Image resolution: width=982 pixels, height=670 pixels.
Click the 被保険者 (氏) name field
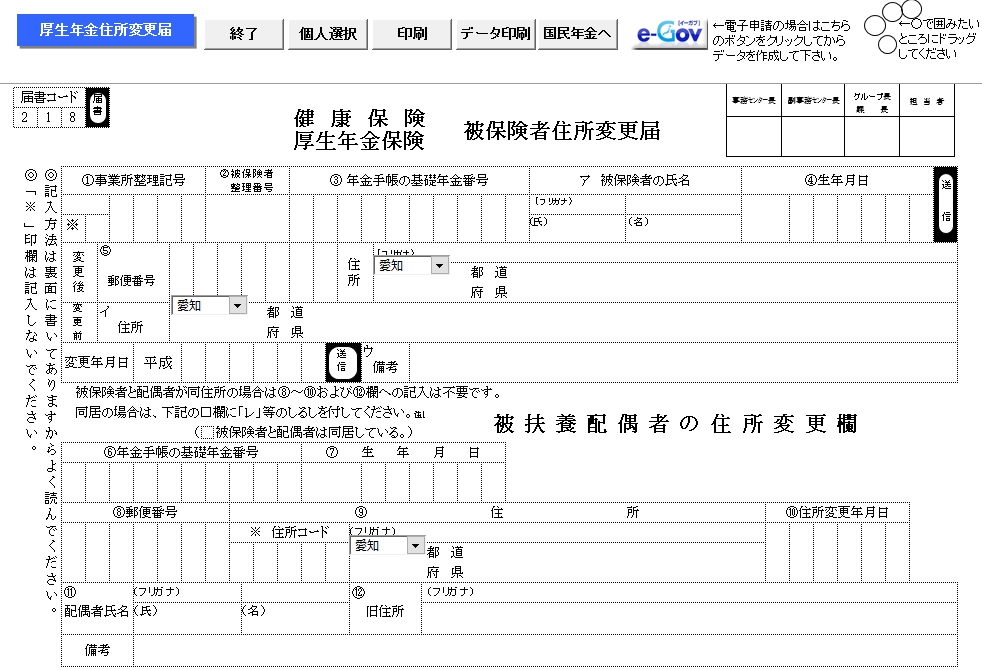click(577, 228)
